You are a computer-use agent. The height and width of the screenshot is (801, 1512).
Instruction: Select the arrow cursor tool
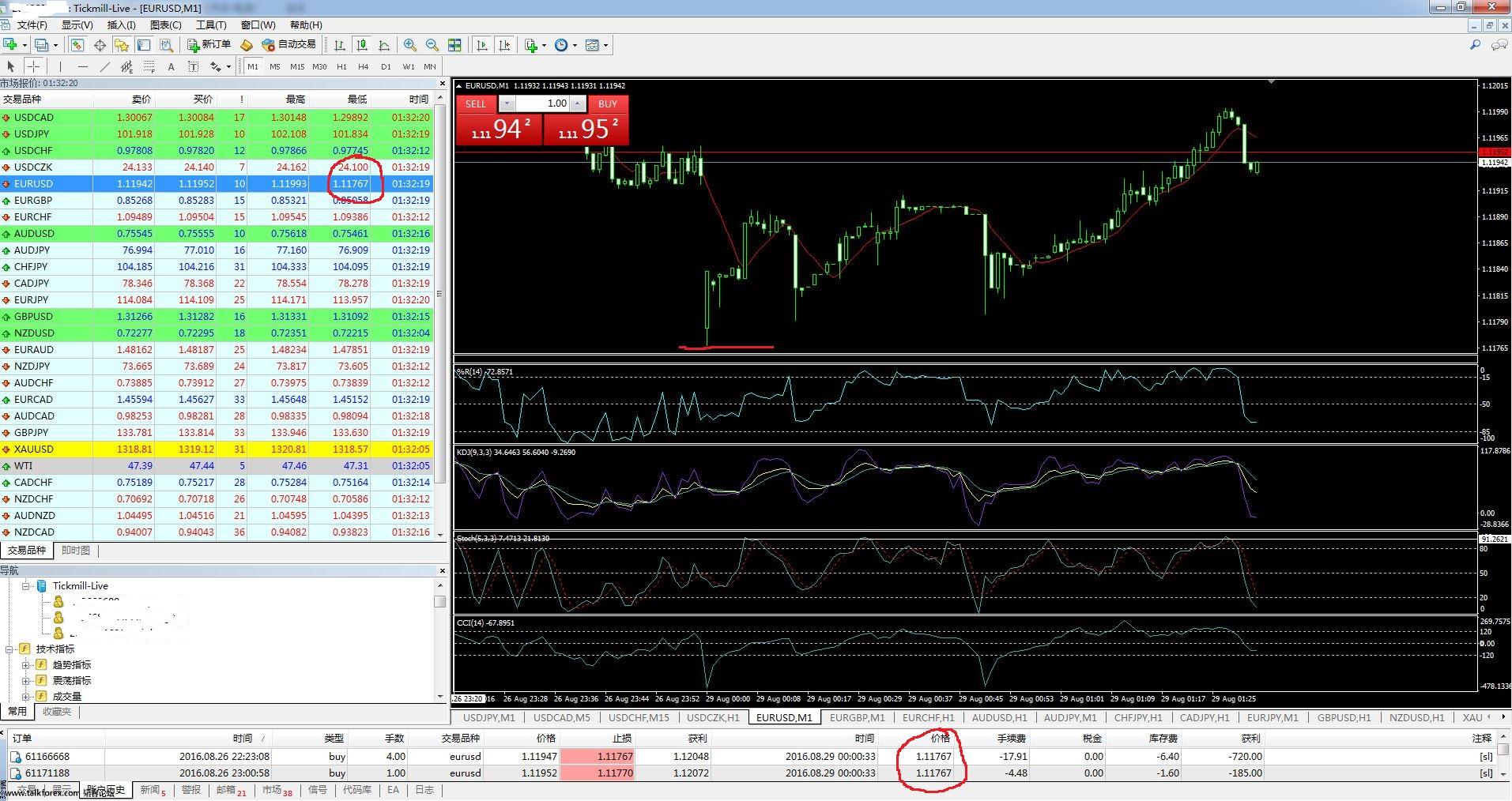[x=11, y=66]
